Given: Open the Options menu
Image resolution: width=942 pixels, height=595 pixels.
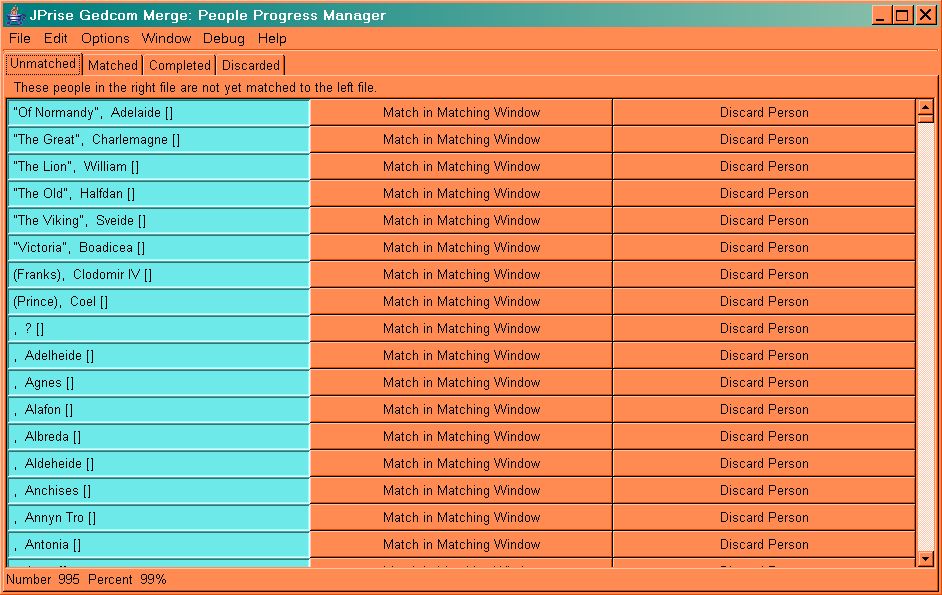Looking at the screenshot, I should tap(105, 38).
